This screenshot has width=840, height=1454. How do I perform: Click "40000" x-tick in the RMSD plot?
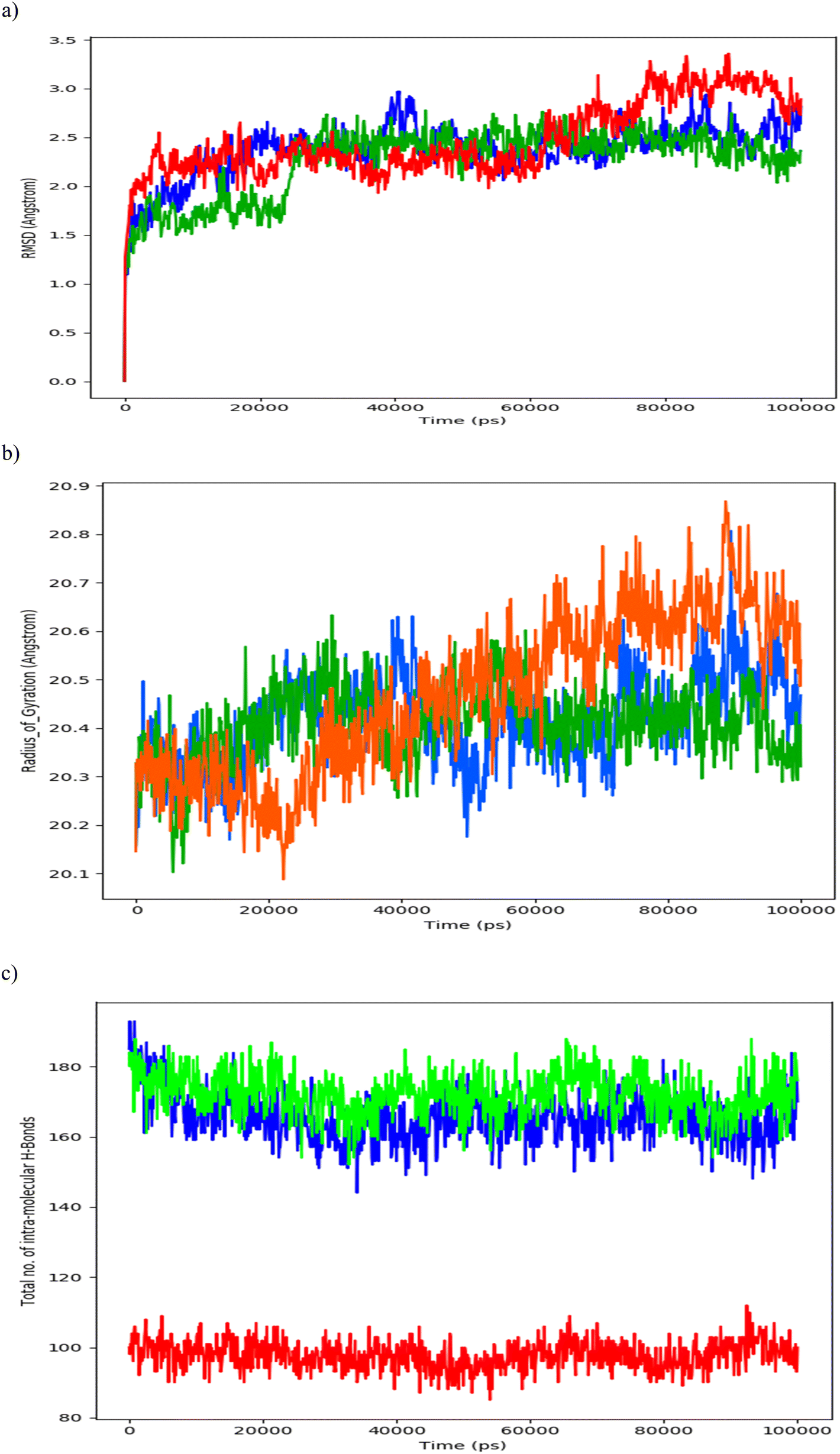[x=395, y=408]
